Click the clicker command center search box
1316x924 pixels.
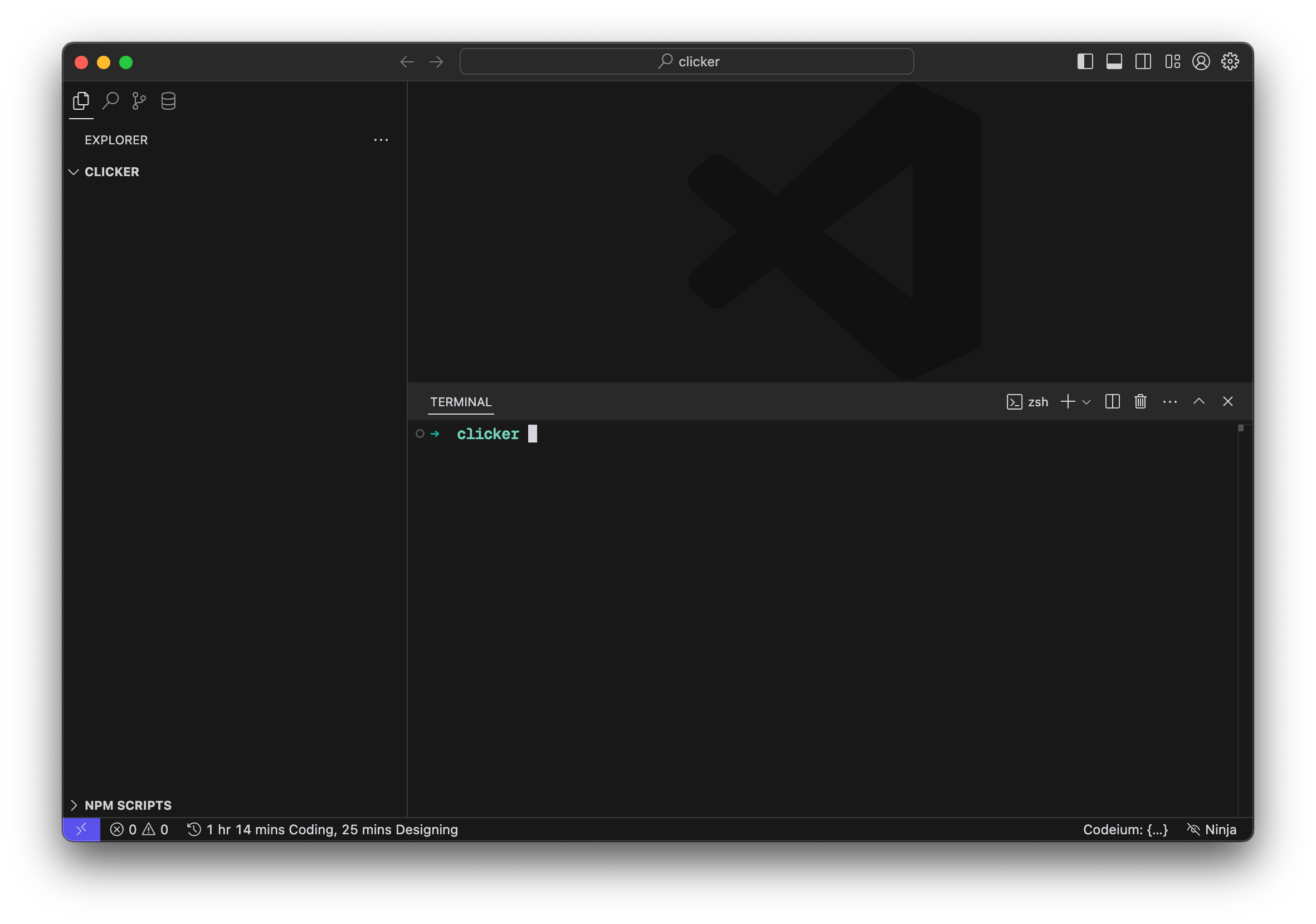click(x=686, y=61)
